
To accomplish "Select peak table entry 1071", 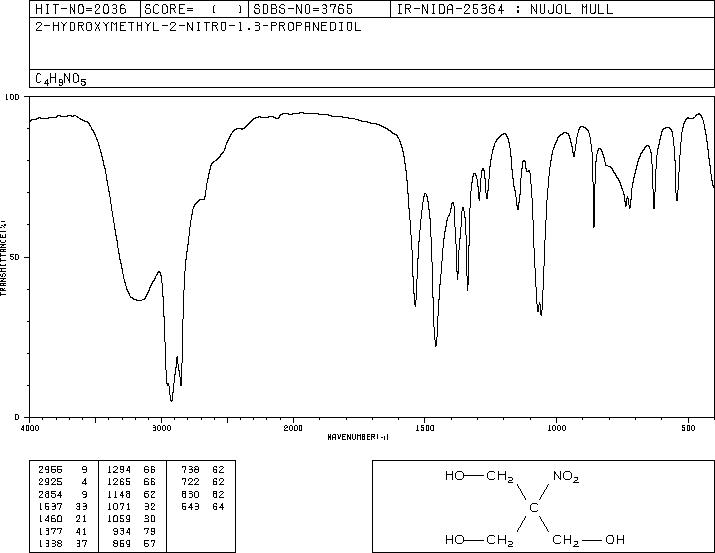I will [119, 506].
